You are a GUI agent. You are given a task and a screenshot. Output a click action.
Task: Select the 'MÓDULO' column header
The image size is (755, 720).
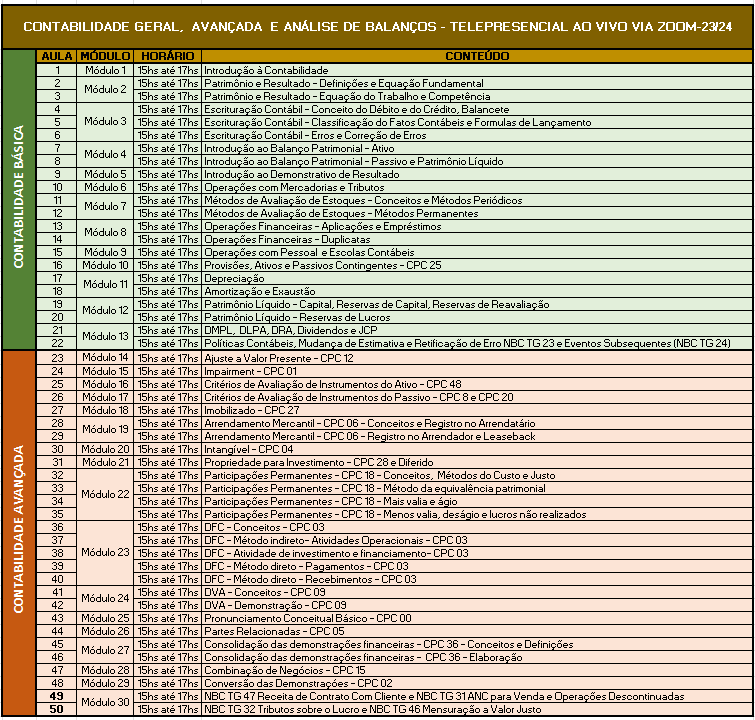(105, 56)
